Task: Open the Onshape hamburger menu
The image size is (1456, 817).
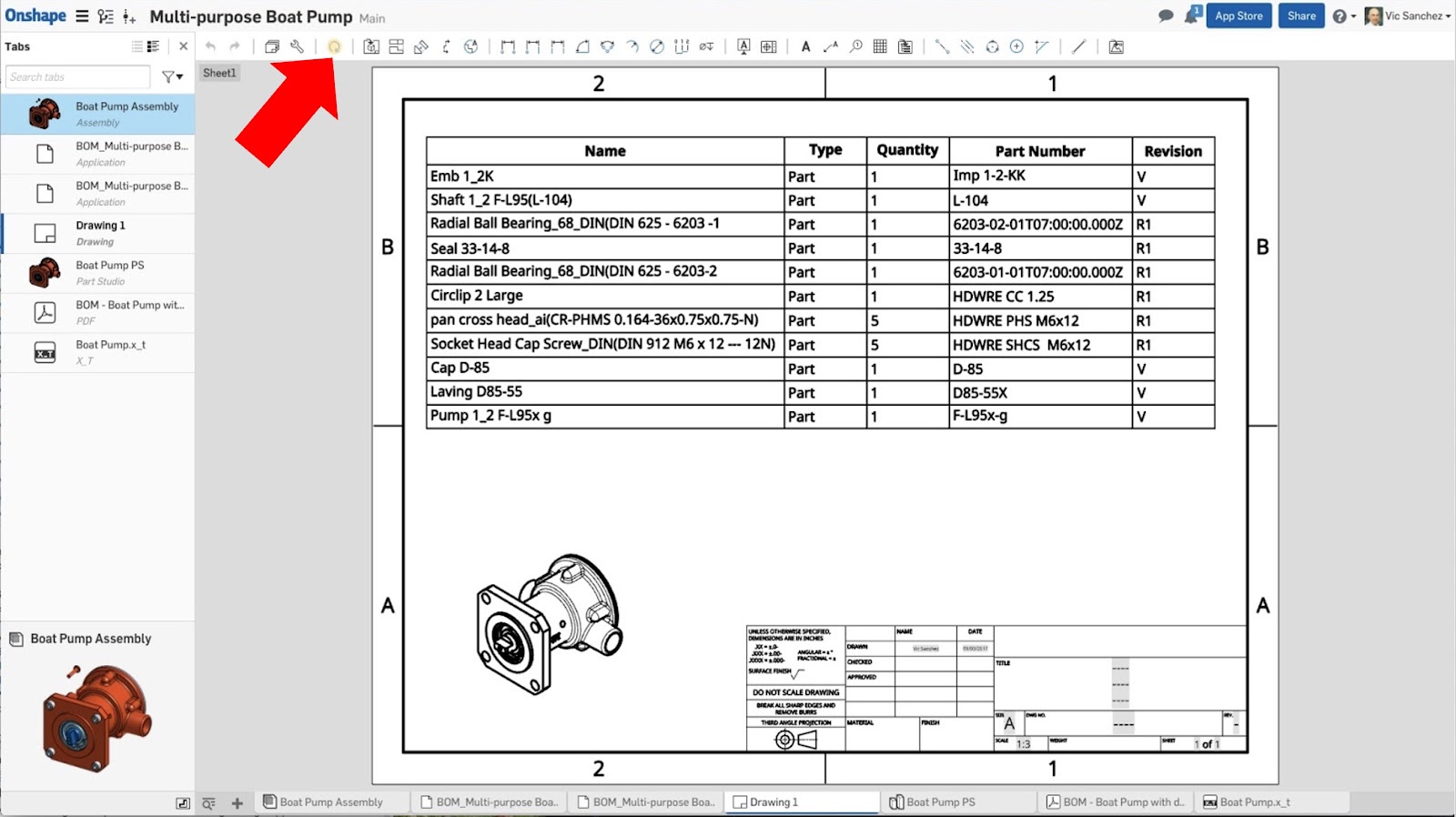Action: [x=82, y=16]
